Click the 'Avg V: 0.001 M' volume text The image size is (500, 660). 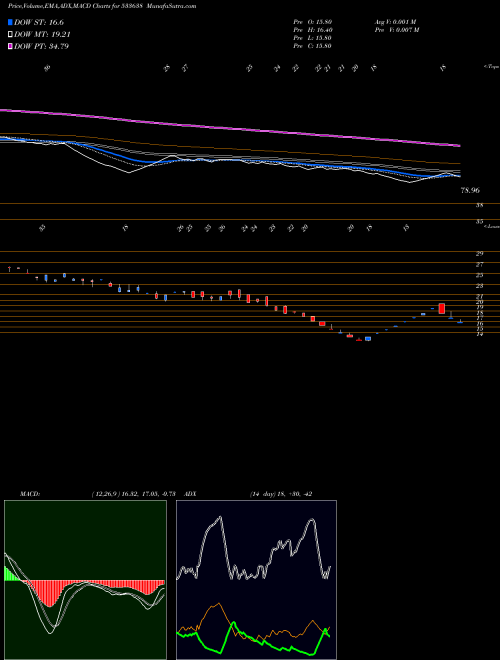click(395, 22)
